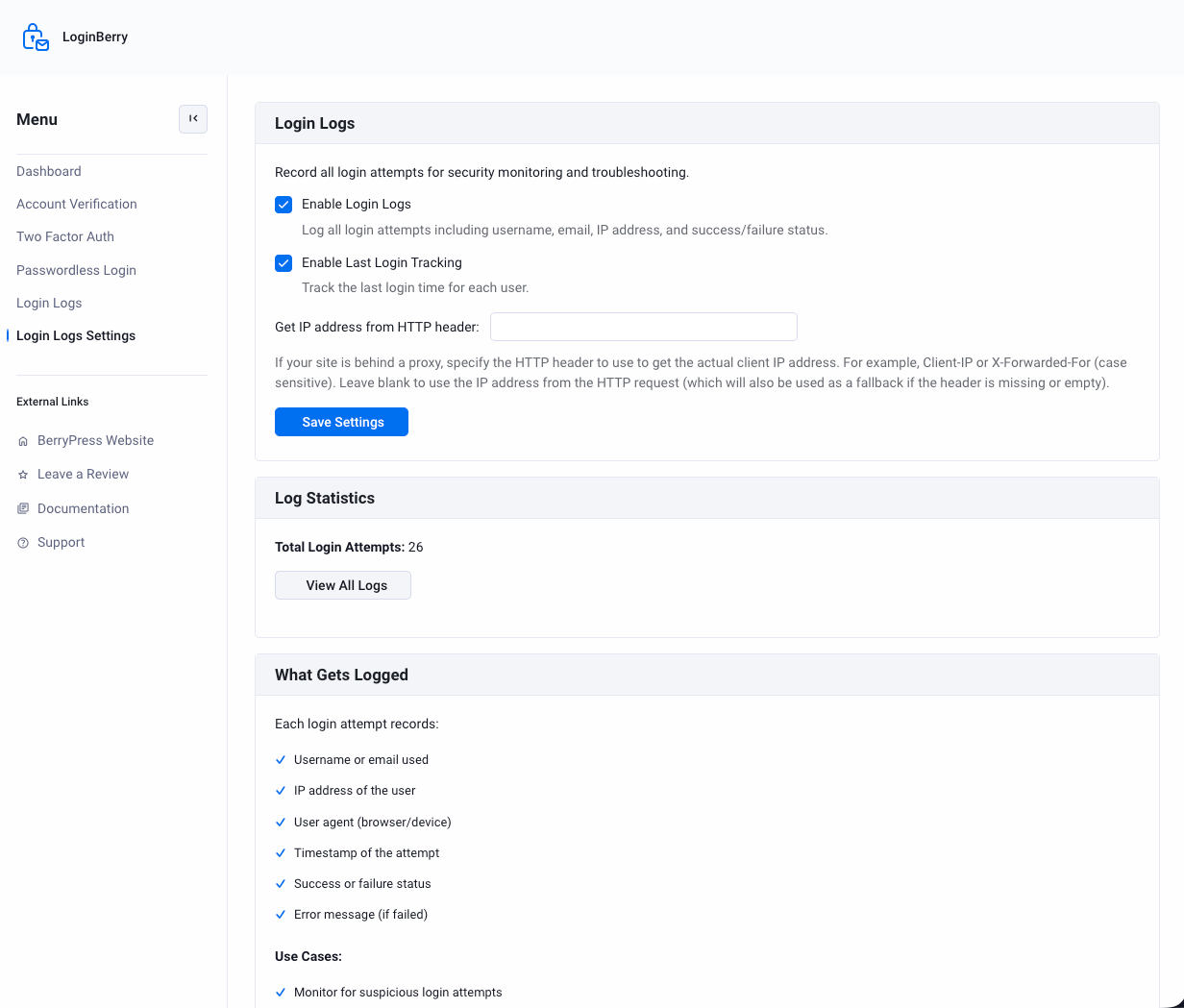Click the External Links sidebar label
Viewport: 1184px width, 1008px height.
[x=53, y=402]
